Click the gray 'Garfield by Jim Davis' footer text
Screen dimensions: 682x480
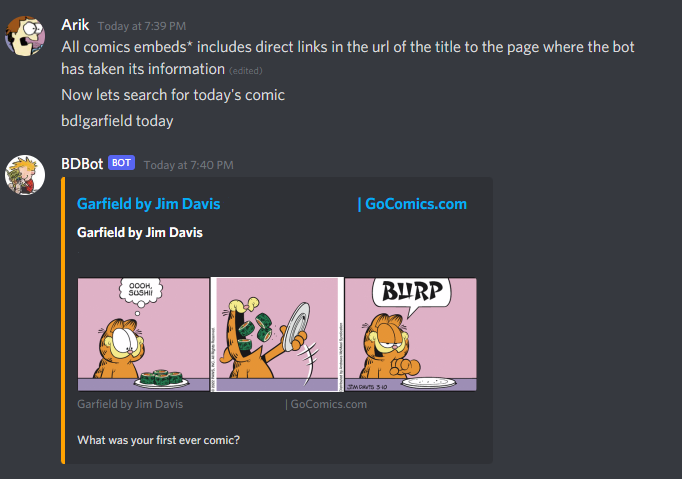[x=130, y=404]
